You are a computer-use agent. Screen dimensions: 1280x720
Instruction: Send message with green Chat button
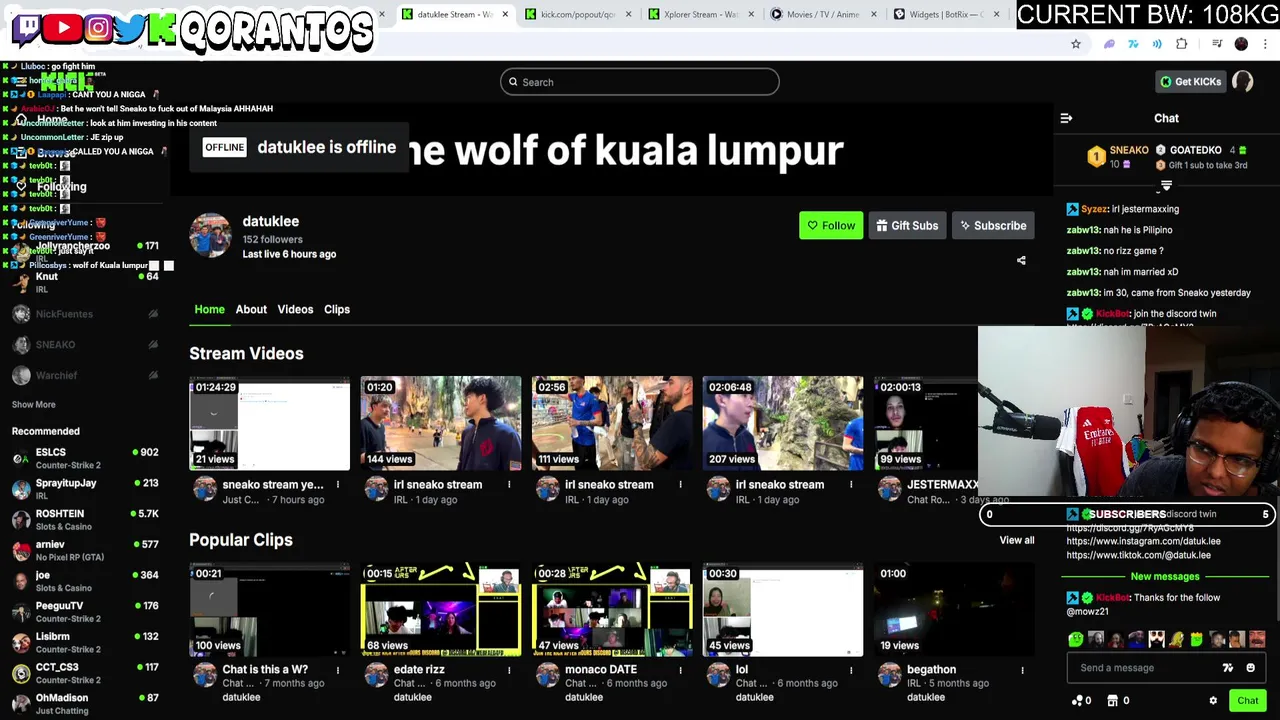[x=1247, y=701]
